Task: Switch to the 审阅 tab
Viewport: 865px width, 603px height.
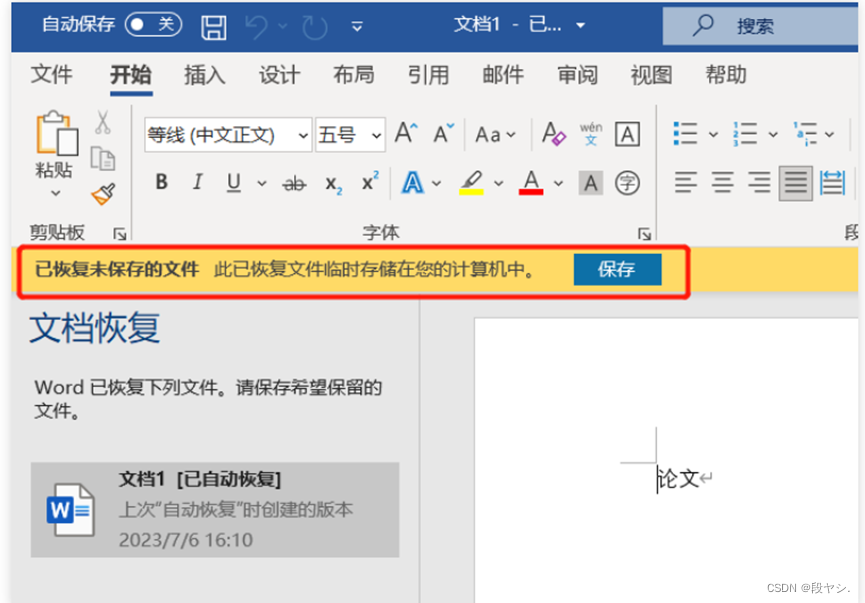Action: pyautogui.click(x=577, y=74)
